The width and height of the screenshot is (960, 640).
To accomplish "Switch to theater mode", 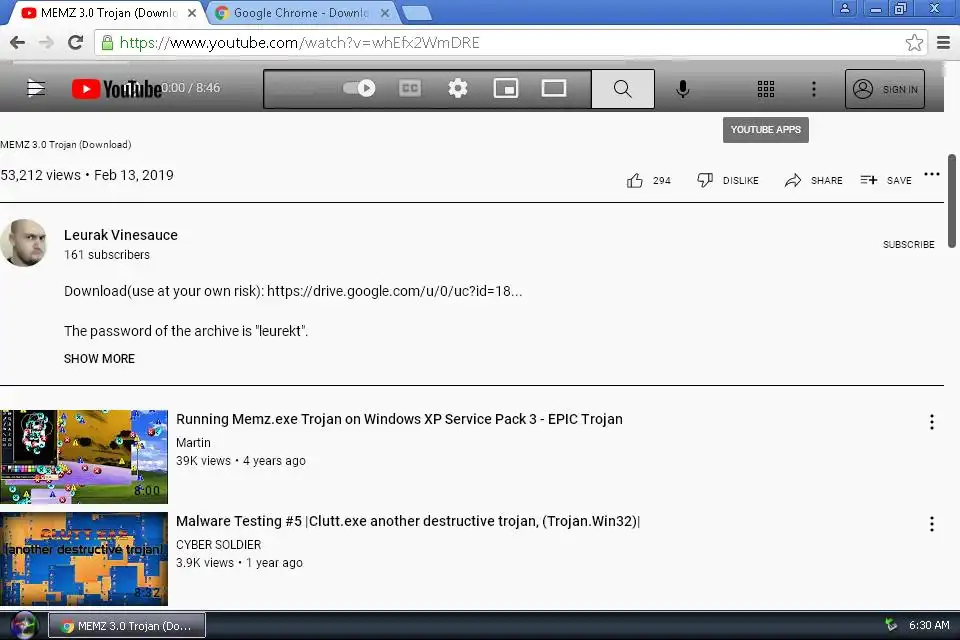I will coord(553,88).
